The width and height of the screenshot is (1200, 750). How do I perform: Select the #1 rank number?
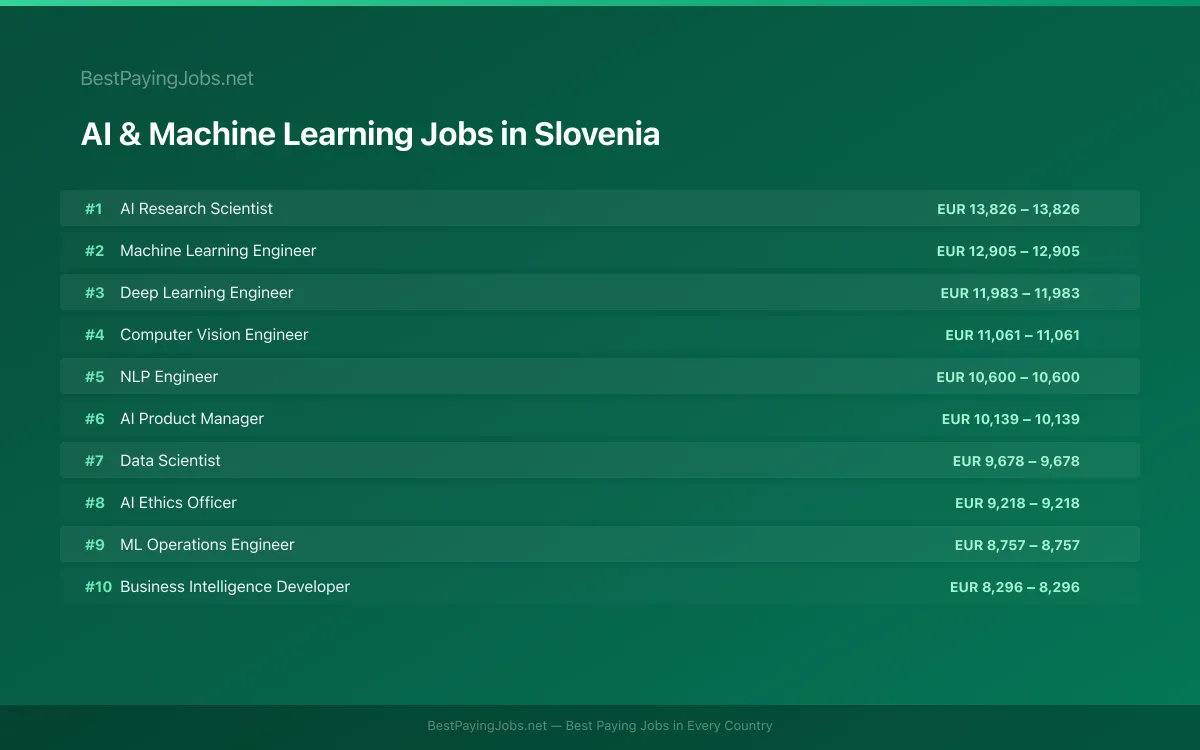click(93, 208)
